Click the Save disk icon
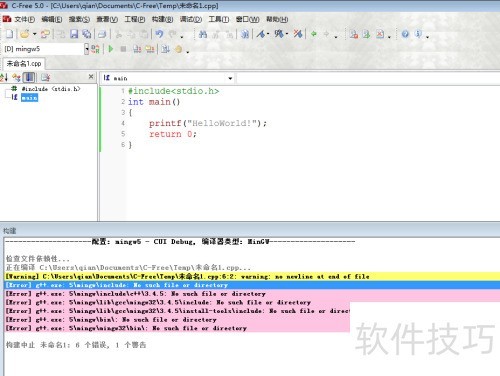Viewport: 500px width, 376px height. (x=74, y=34)
